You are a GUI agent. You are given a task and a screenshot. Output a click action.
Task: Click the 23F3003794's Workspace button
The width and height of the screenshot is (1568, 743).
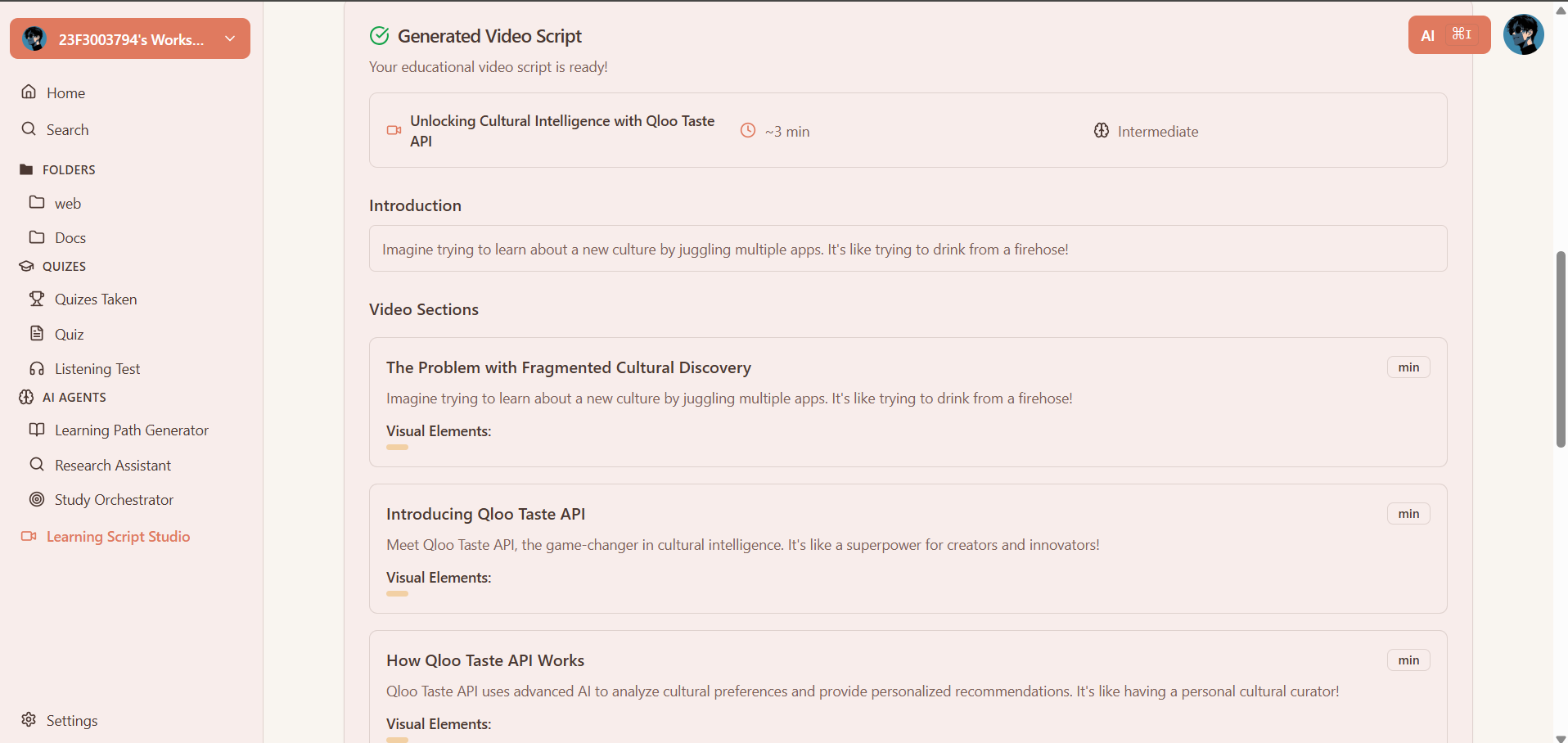(130, 38)
